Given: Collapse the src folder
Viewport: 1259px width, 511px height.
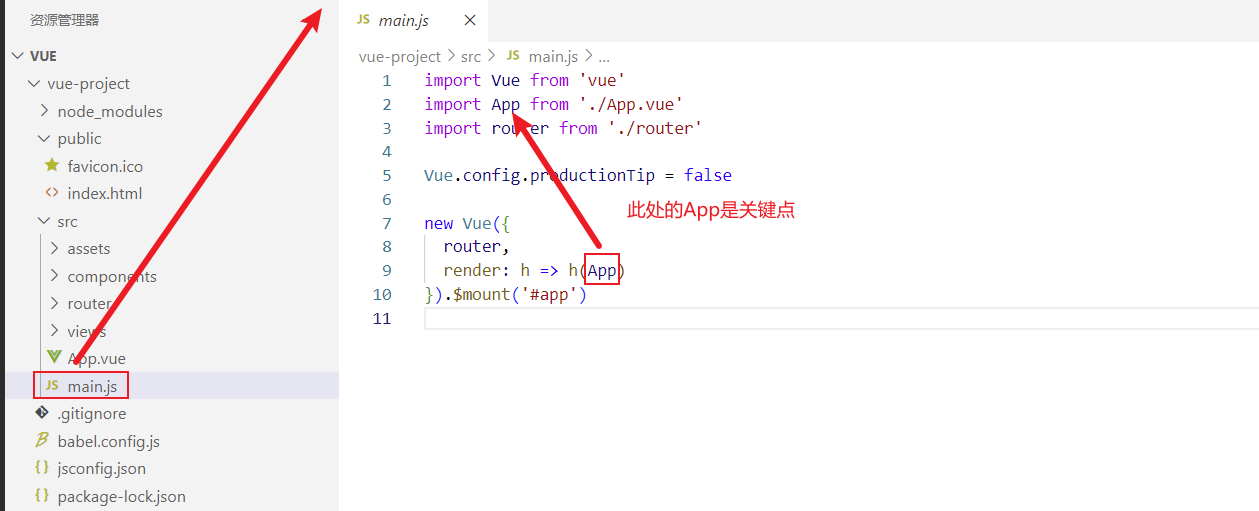Looking at the screenshot, I should [x=43, y=222].
